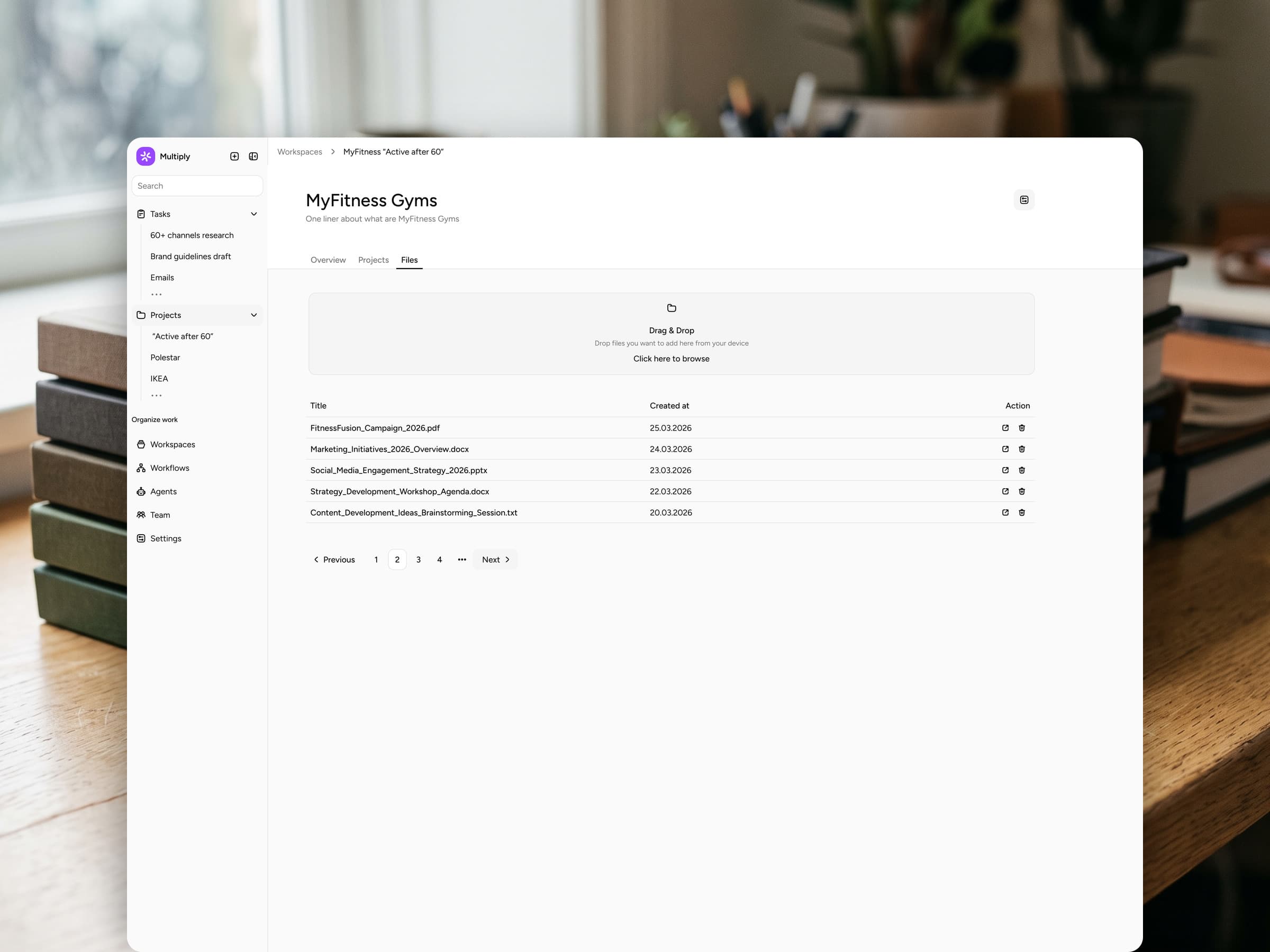
Task: Open the Emails task
Action: [162, 278]
